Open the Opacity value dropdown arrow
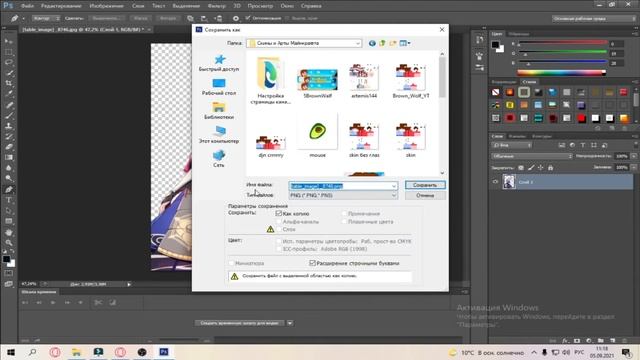This screenshot has width=640, height=360. click(633, 156)
